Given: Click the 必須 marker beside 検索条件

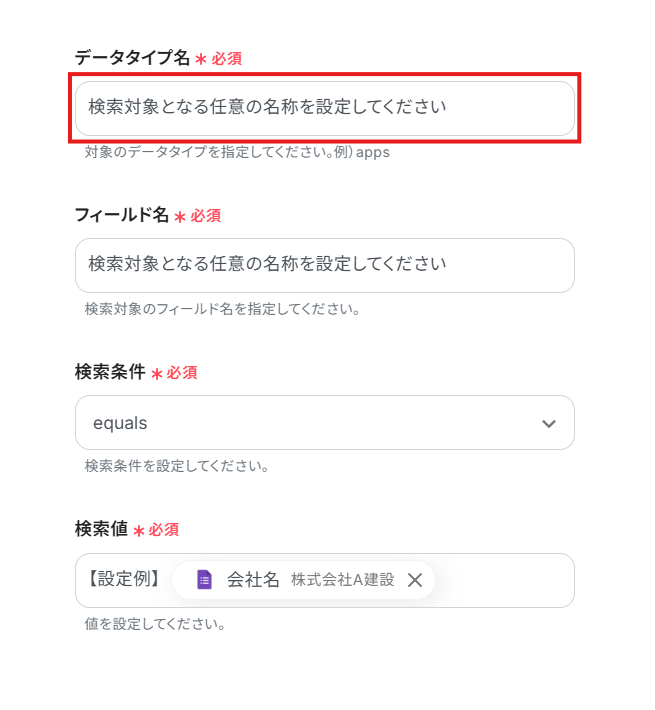Looking at the screenshot, I should point(182,373).
